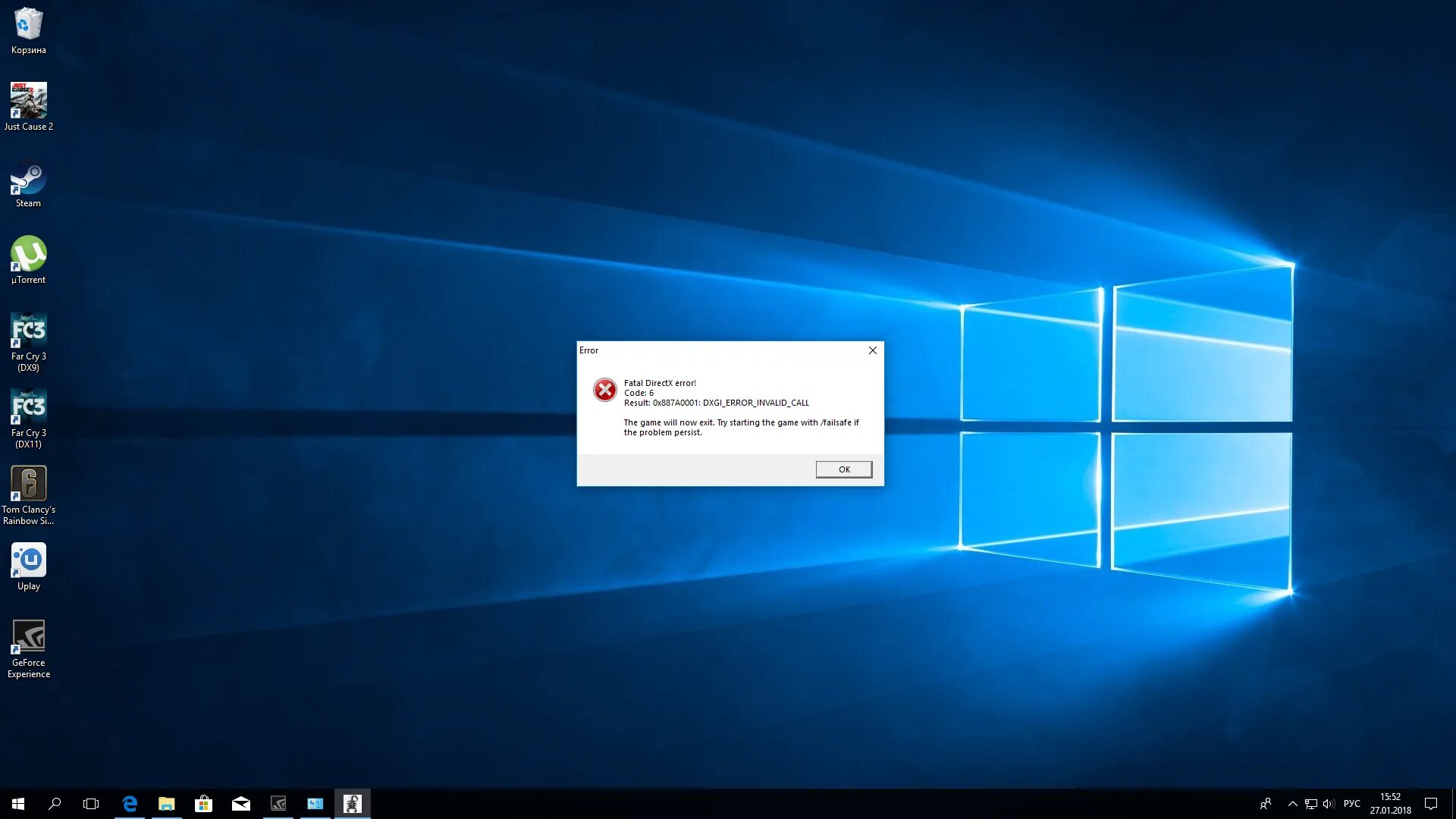This screenshot has height=819, width=1456.
Task: Expand the hidden system tray icons
Action: pyautogui.click(x=1292, y=804)
